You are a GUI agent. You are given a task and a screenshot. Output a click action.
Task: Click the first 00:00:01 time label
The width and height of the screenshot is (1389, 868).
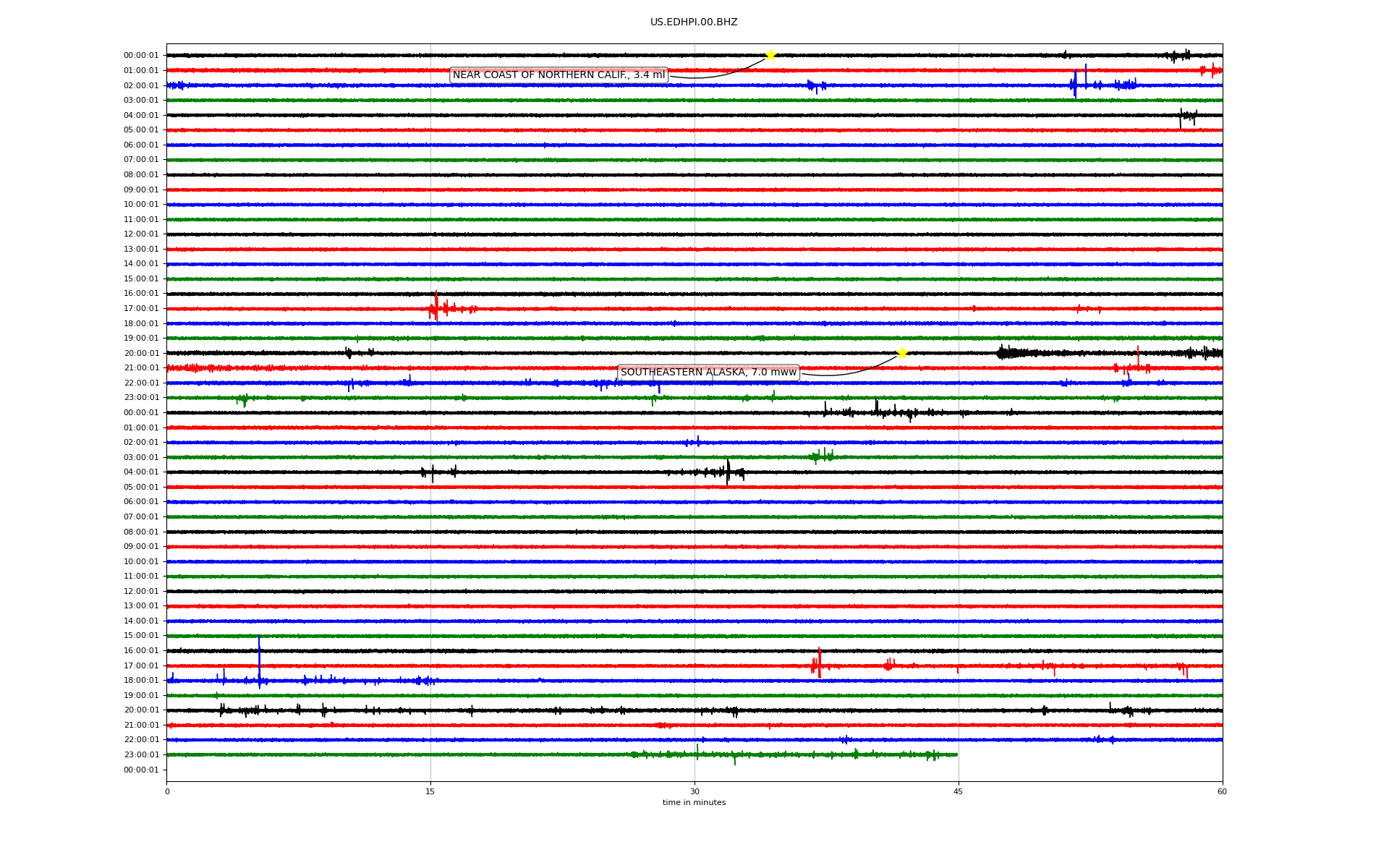point(141,56)
